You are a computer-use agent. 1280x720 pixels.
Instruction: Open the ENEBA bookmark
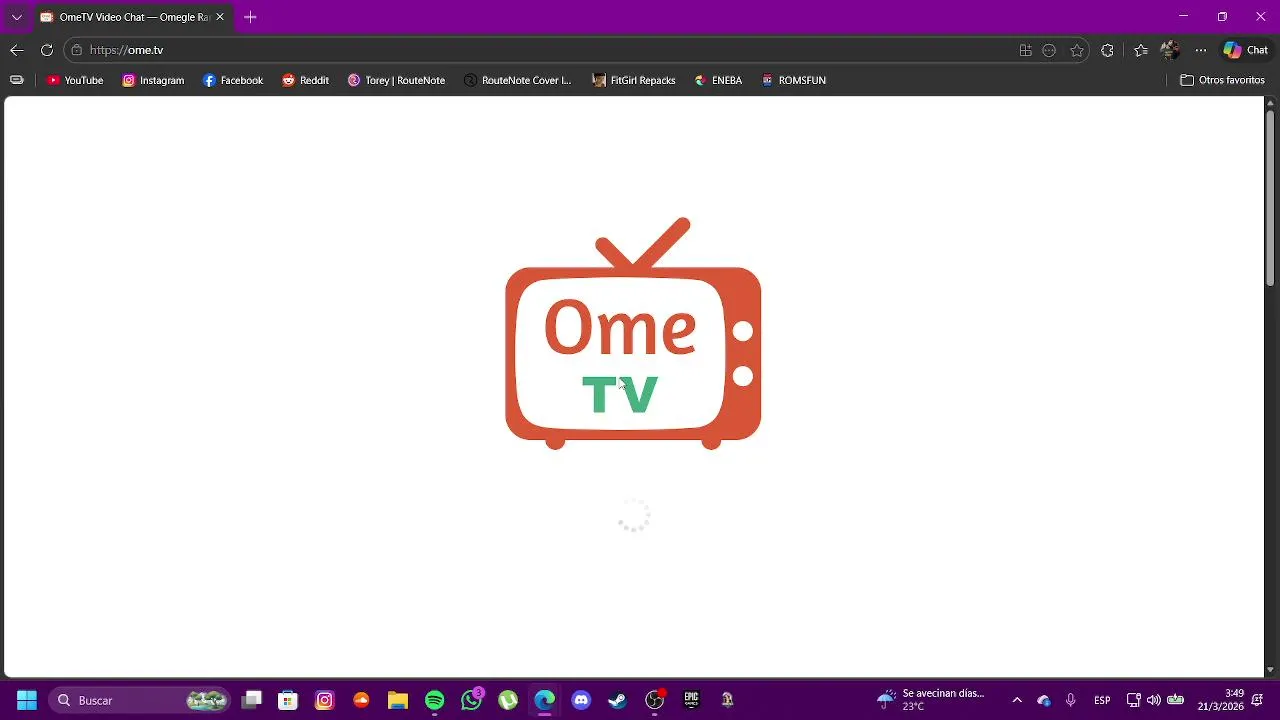(x=718, y=80)
